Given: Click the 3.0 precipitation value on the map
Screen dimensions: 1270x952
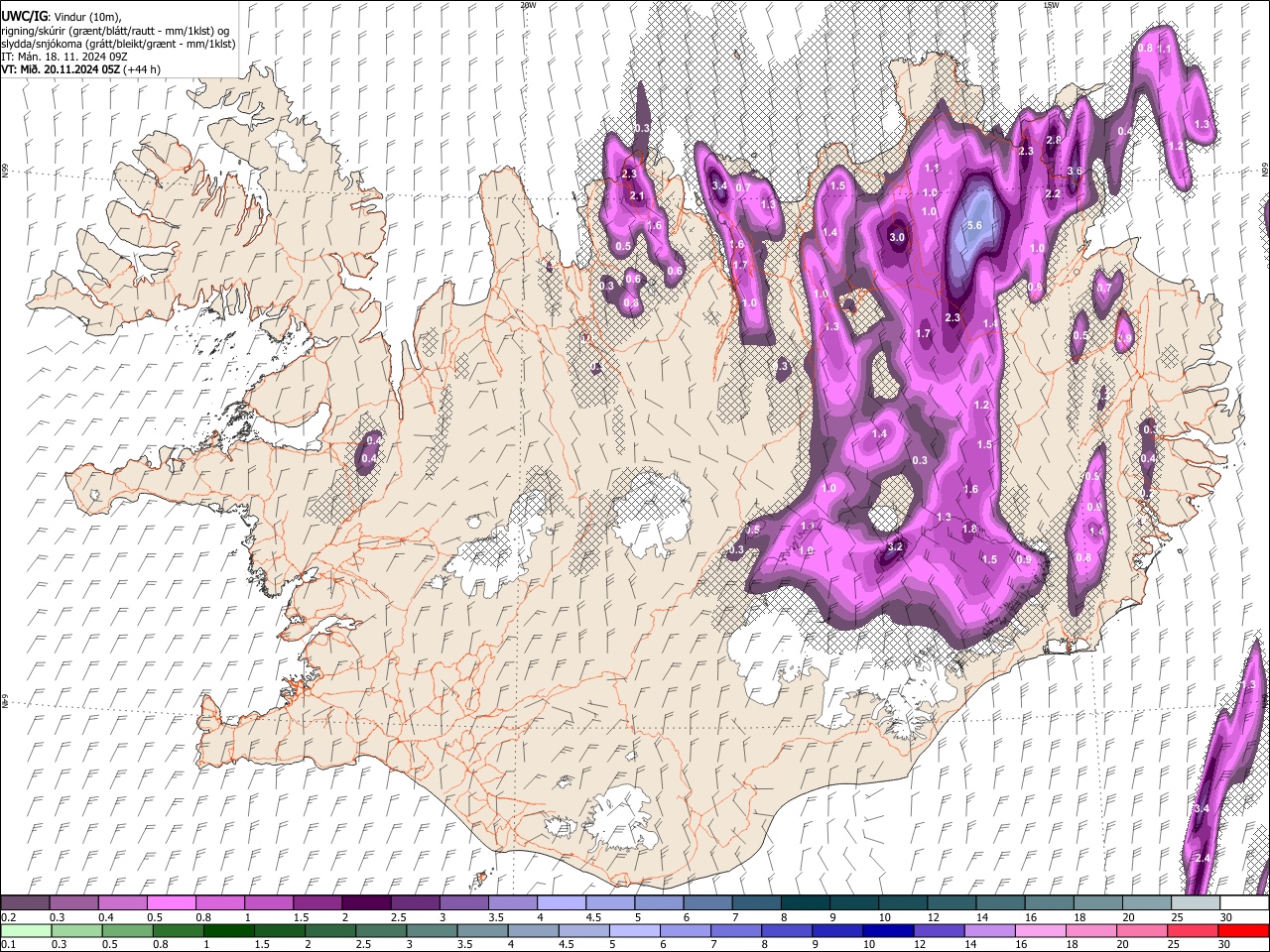Looking at the screenshot, I should [897, 238].
